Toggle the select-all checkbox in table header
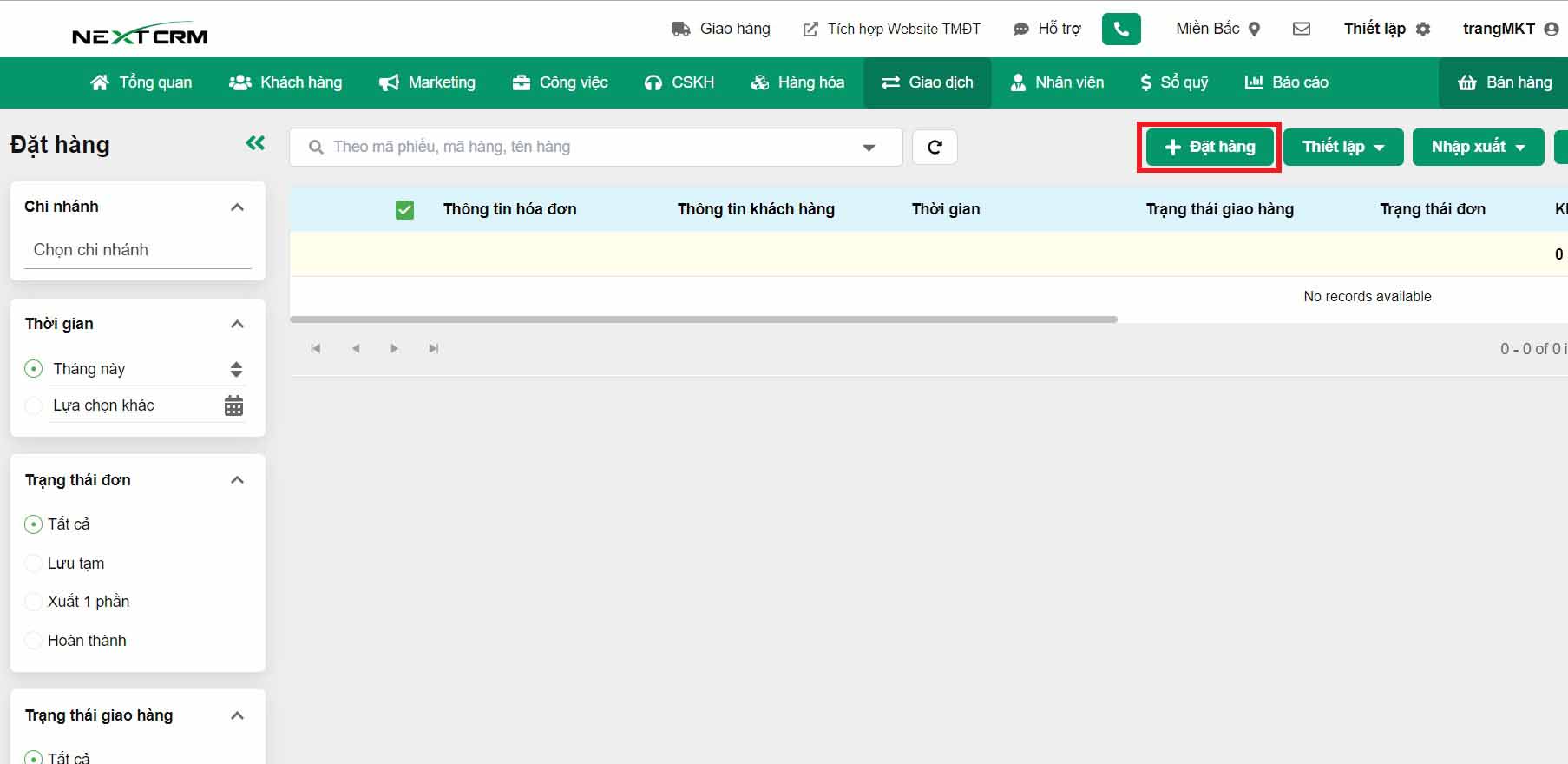This screenshot has height=764, width=1568. (x=404, y=209)
